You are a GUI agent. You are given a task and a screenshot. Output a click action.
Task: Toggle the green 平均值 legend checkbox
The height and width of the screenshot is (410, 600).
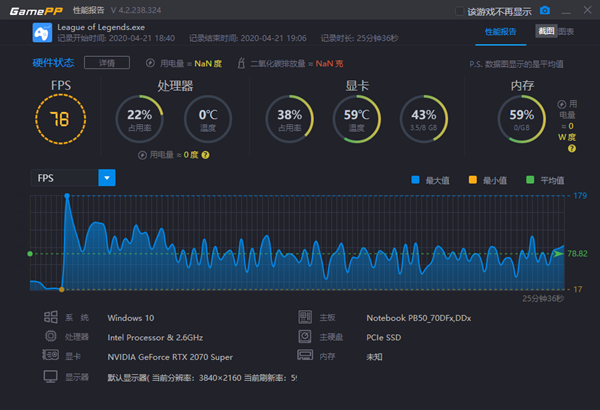531,180
